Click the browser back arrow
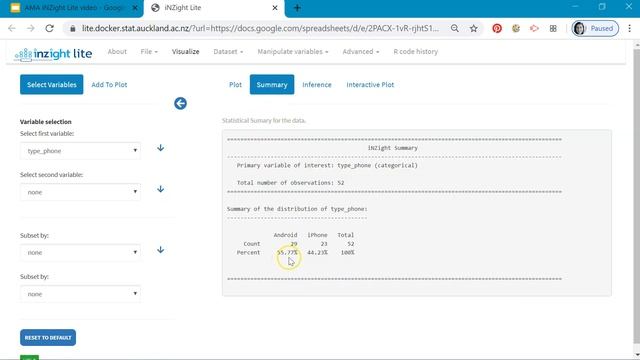640x360 pixels. pos(12,28)
